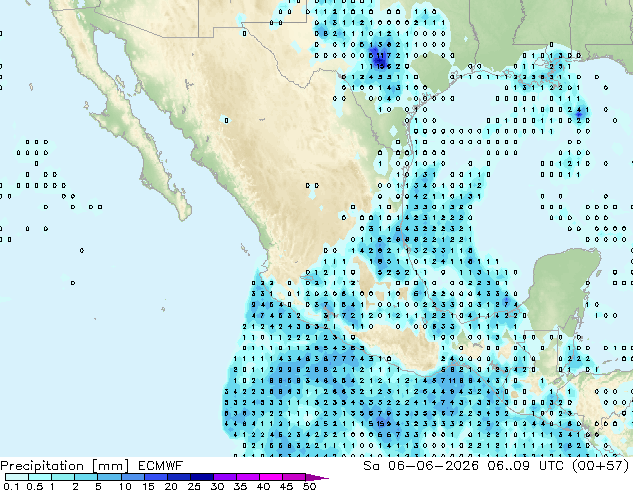Click the "[mm]" unit label
Screen dimensions: 634x490
pos(110,467)
